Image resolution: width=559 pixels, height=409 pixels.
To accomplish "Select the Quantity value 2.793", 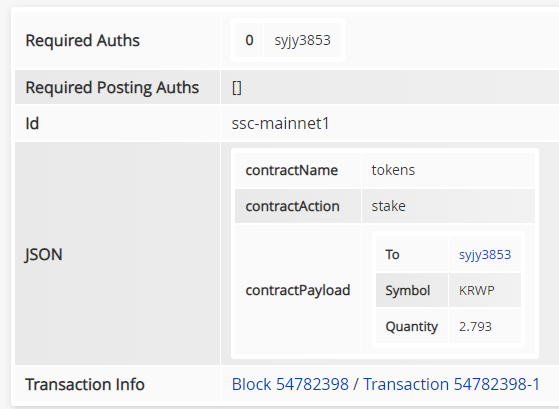I will tap(475, 327).
